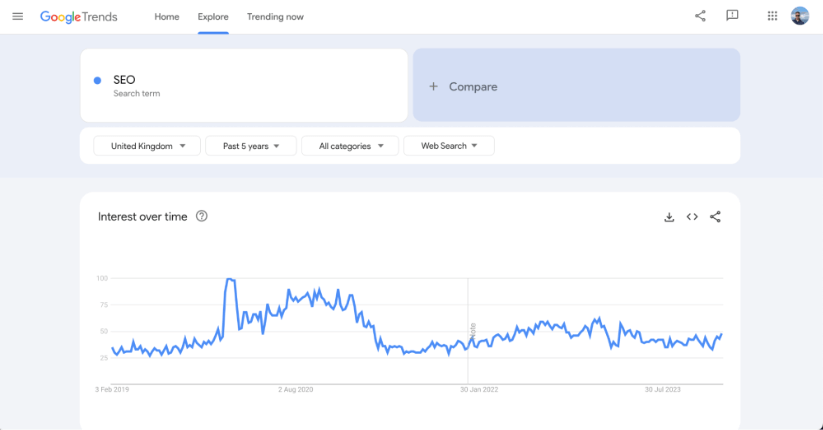This screenshot has width=823, height=430.
Task: Open the Google apps grid
Action: coord(772,16)
